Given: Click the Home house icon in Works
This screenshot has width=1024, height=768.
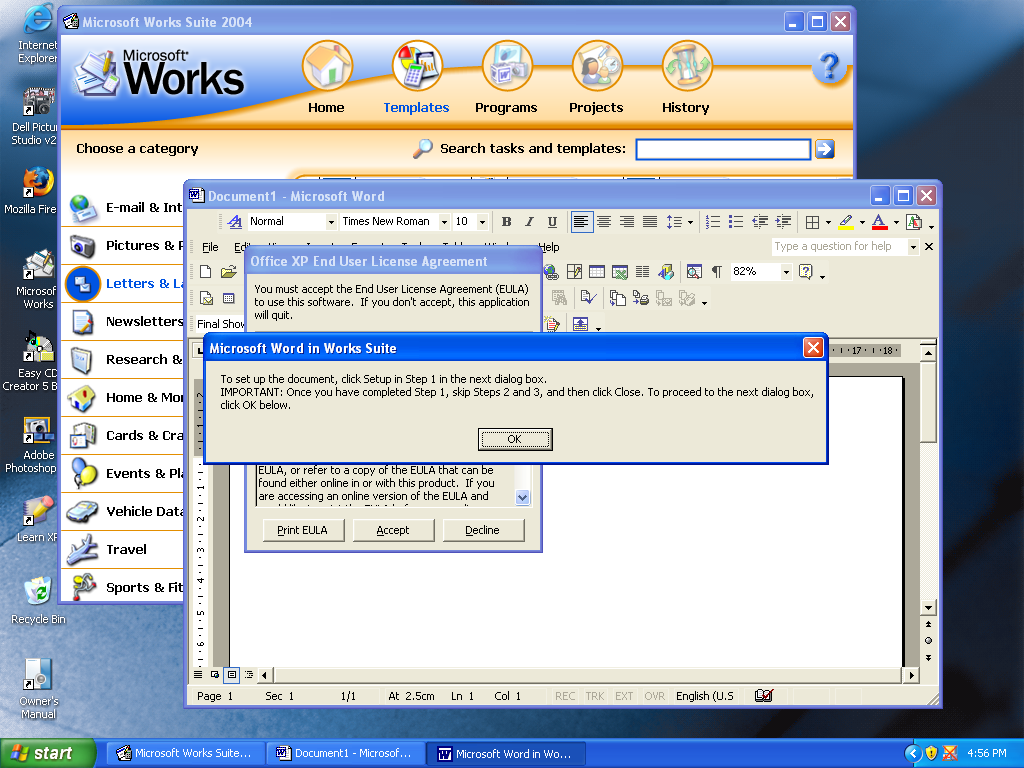Looking at the screenshot, I should tap(327, 65).
